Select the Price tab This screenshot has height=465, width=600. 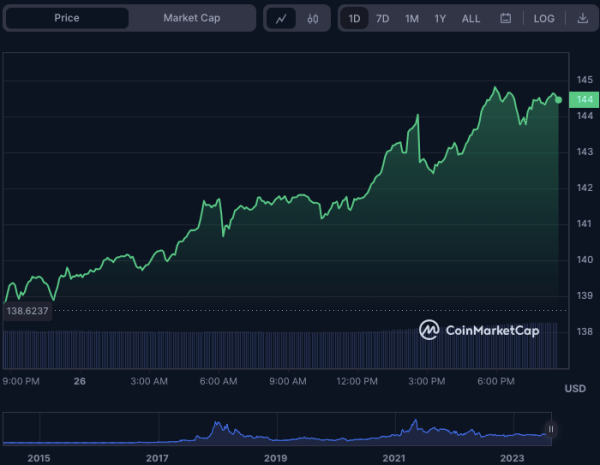coord(68,18)
